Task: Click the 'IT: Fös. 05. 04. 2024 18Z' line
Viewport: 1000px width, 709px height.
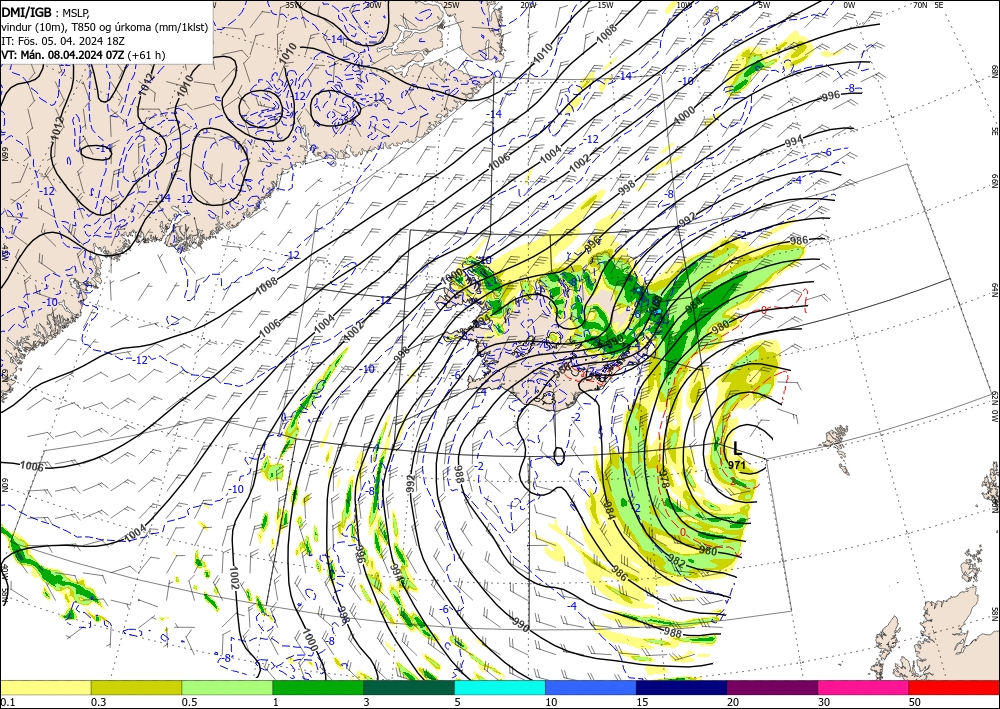Action: pos(63,41)
